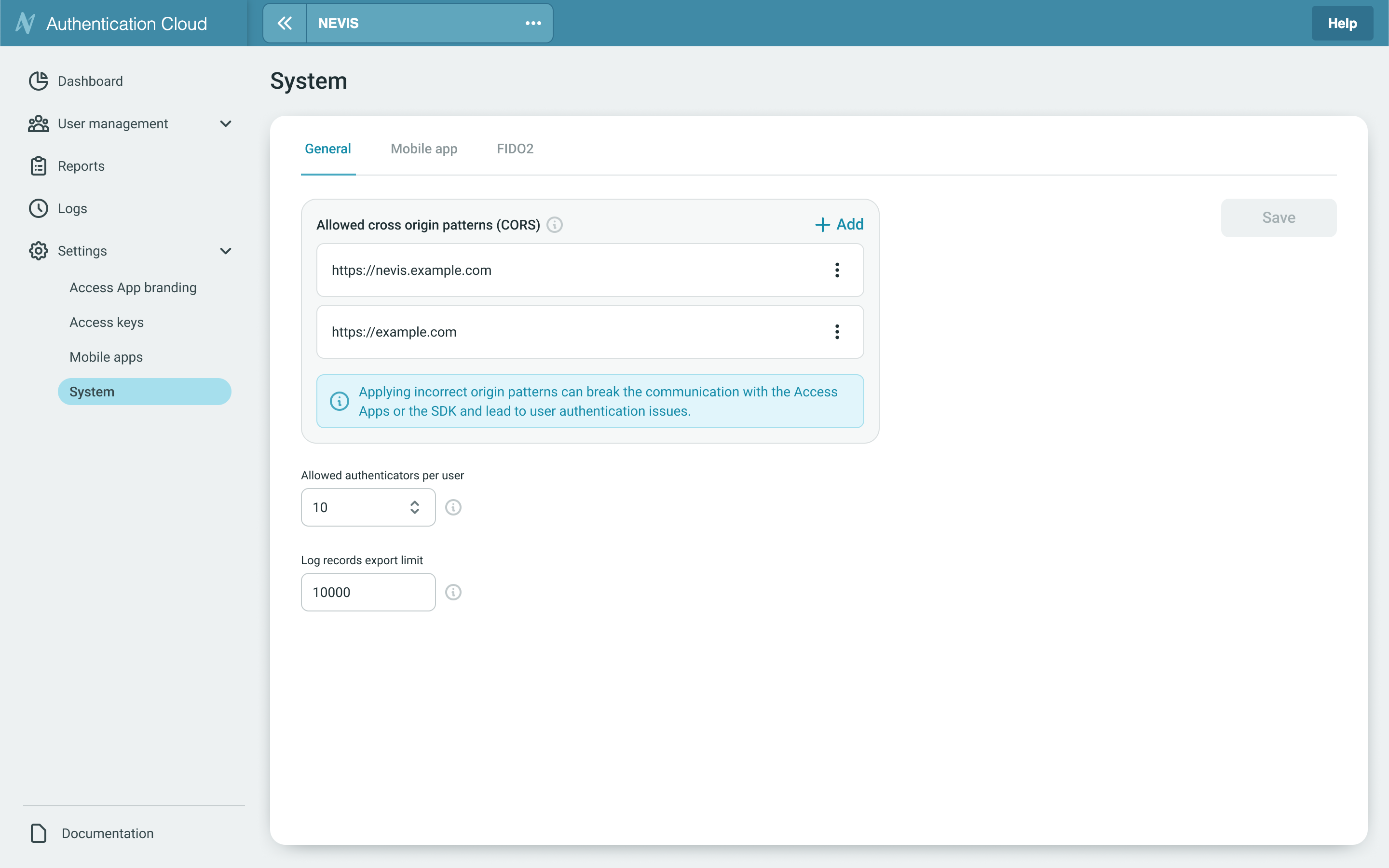Image resolution: width=1389 pixels, height=868 pixels.
Task: Switch to the FIDO2 tab
Action: (x=514, y=149)
